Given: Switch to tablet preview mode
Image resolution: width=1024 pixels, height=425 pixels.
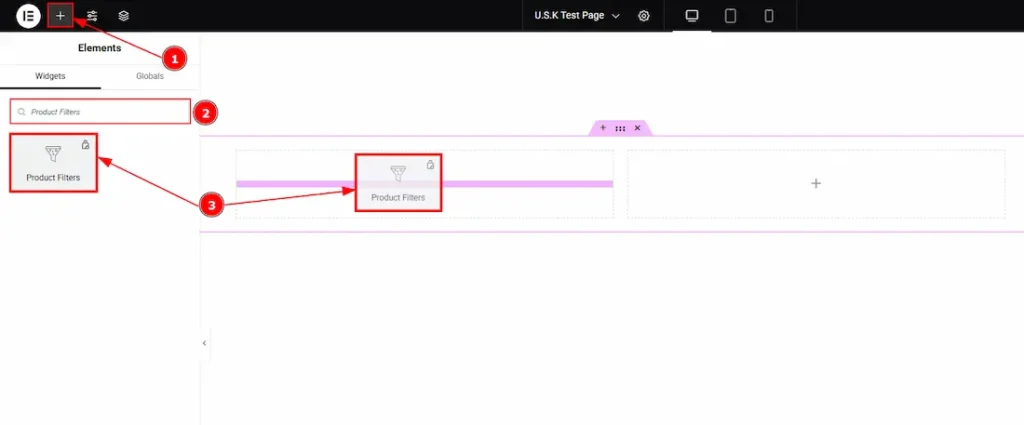Looking at the screenshot, I should click(730, 16).
